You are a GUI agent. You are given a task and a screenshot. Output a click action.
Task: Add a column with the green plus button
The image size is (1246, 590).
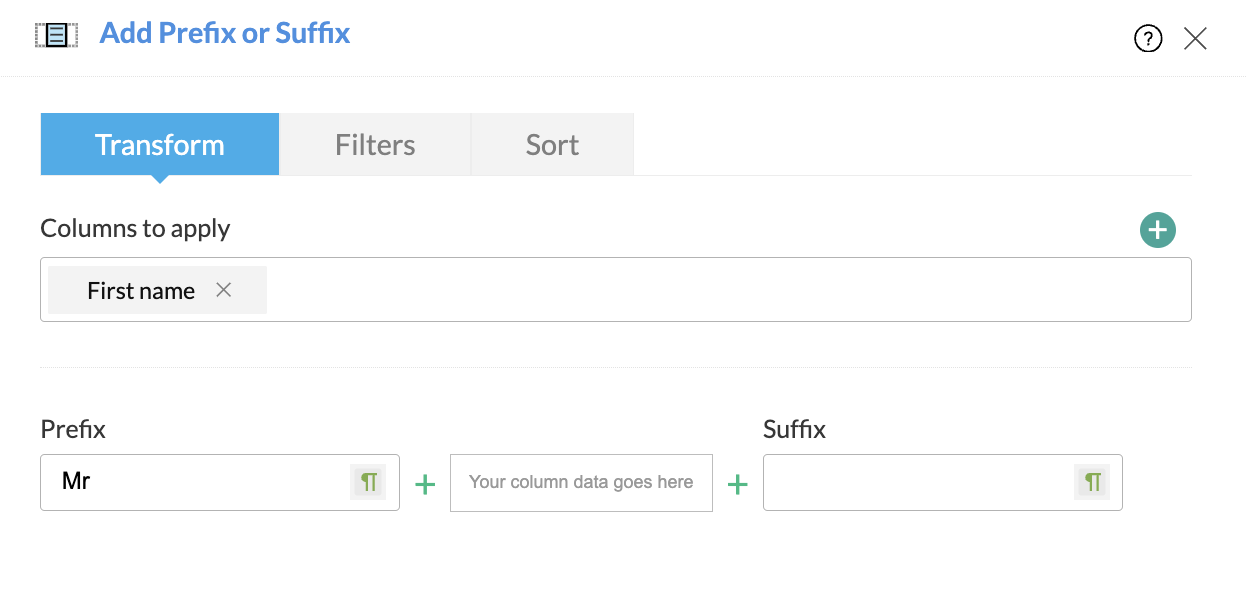(1157, 230)
